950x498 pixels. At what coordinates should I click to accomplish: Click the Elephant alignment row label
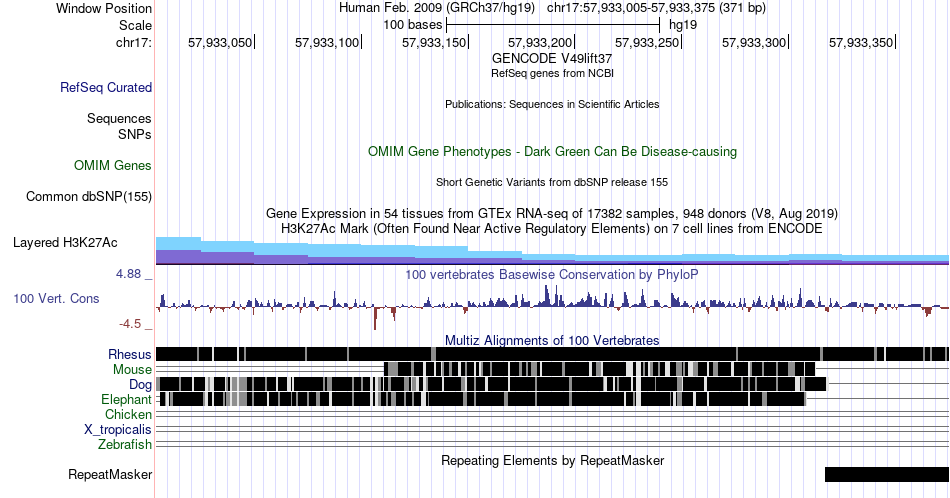coord(126,399)
